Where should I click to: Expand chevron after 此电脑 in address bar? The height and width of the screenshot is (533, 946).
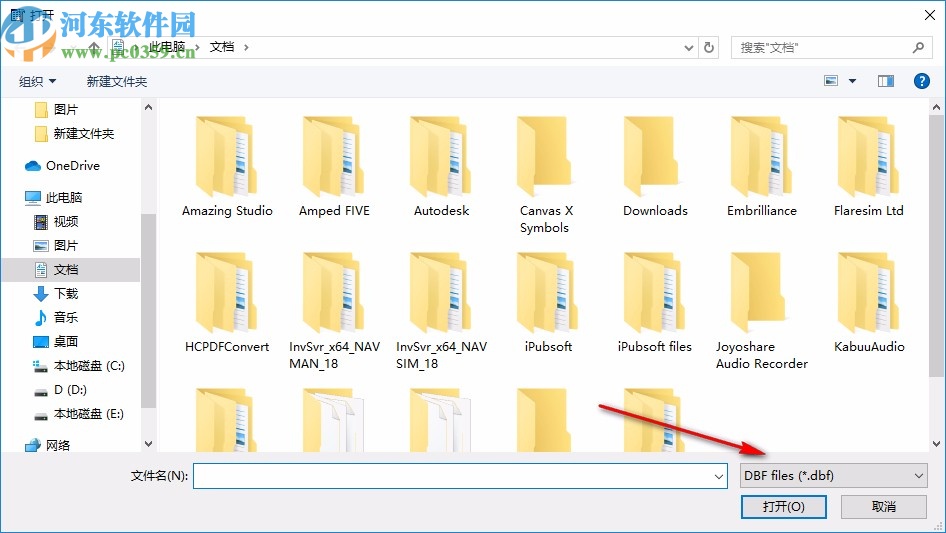click(x=197, y=47)
